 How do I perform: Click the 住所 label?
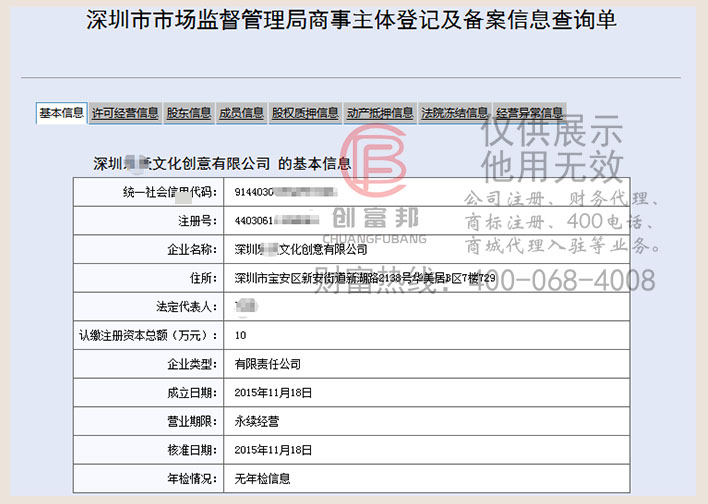(203, 278)
